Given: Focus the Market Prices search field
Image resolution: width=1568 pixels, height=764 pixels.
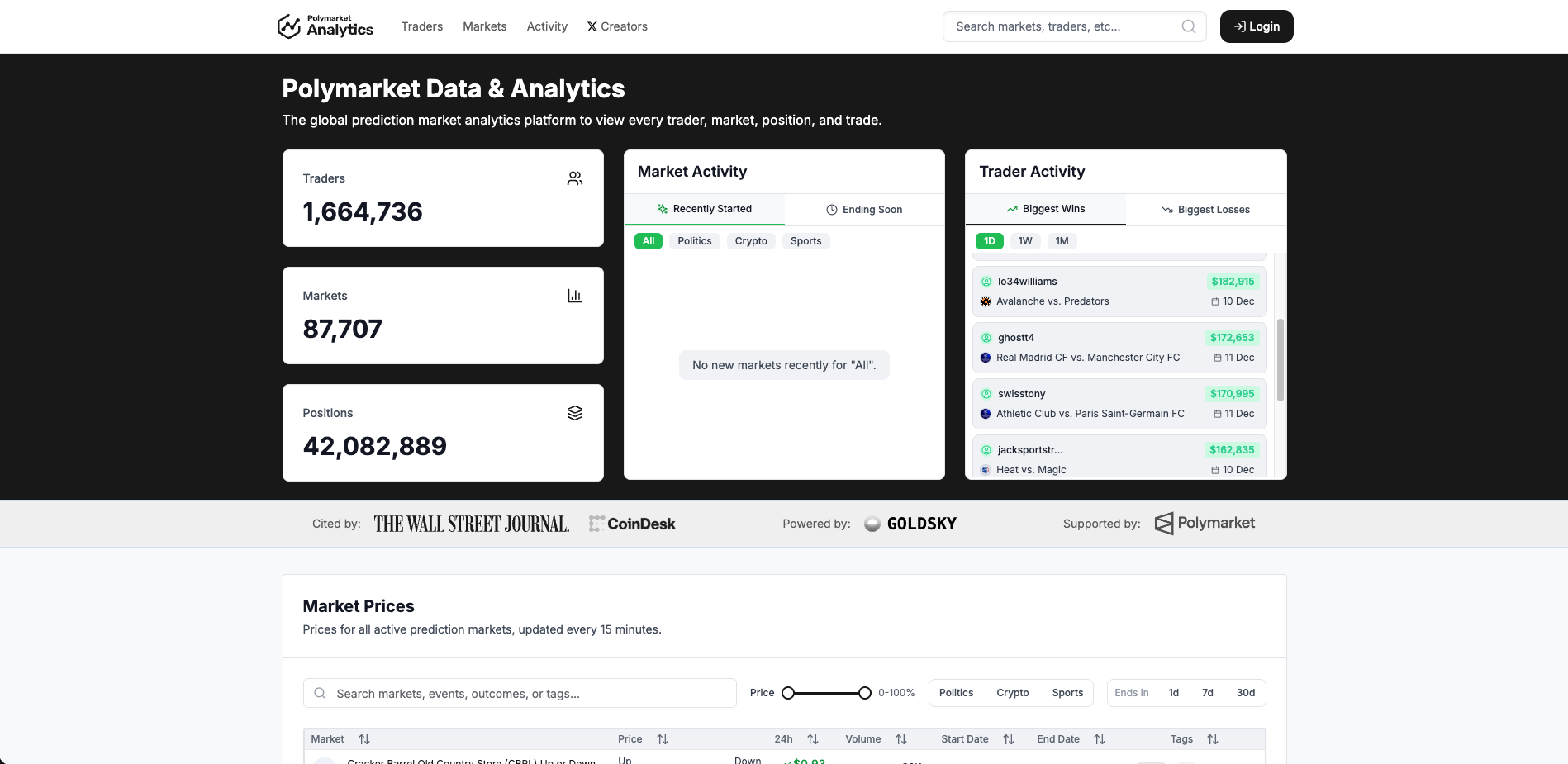Looking at the screenshot, I should click(520, 693).
